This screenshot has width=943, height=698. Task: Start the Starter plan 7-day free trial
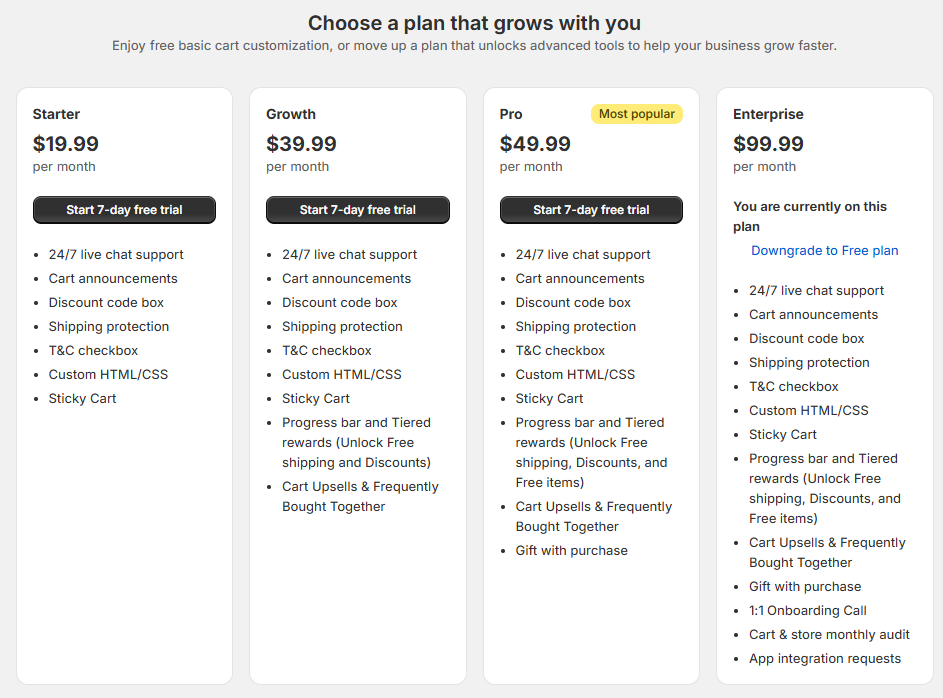(124, 210)
